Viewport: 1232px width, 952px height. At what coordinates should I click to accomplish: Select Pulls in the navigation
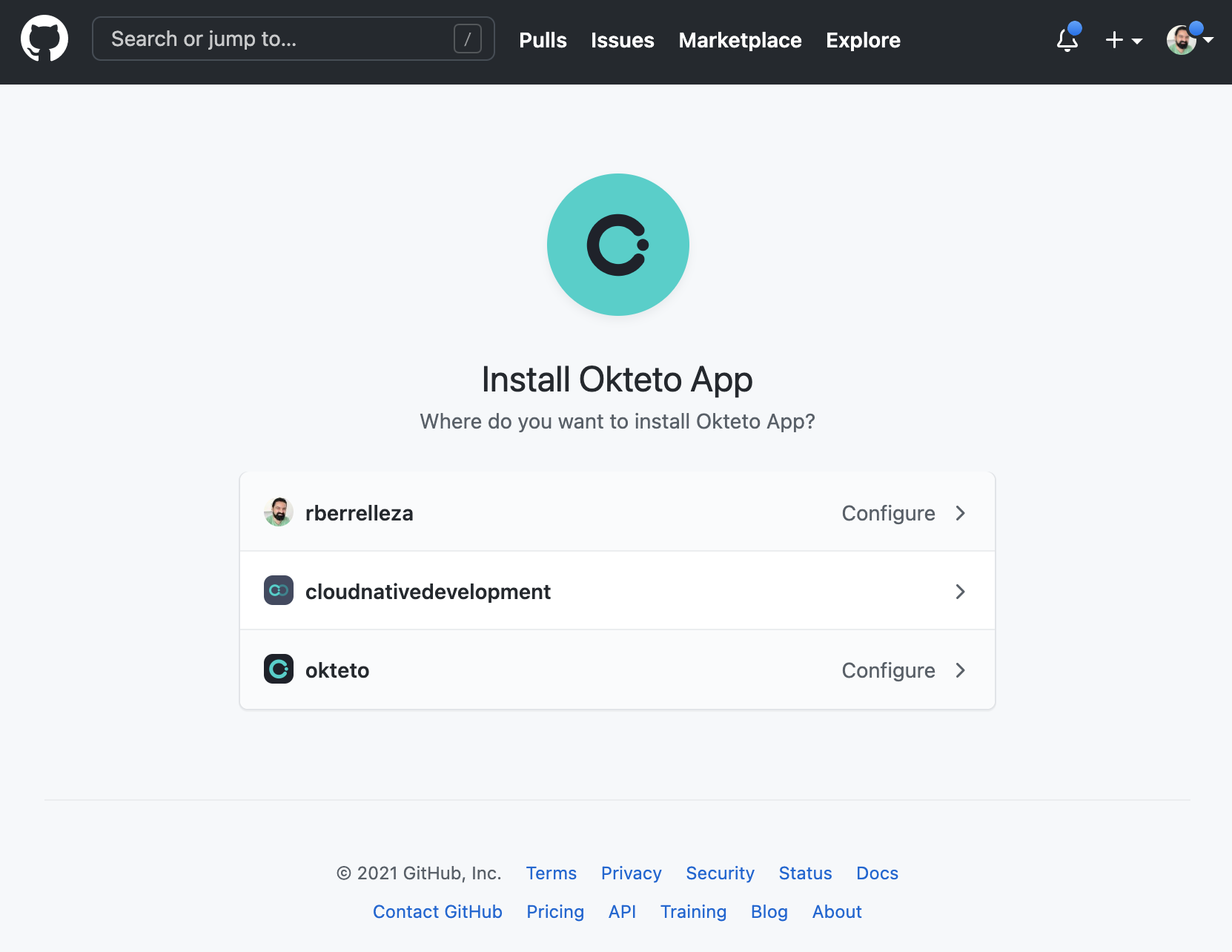click(x=543, y=41)
